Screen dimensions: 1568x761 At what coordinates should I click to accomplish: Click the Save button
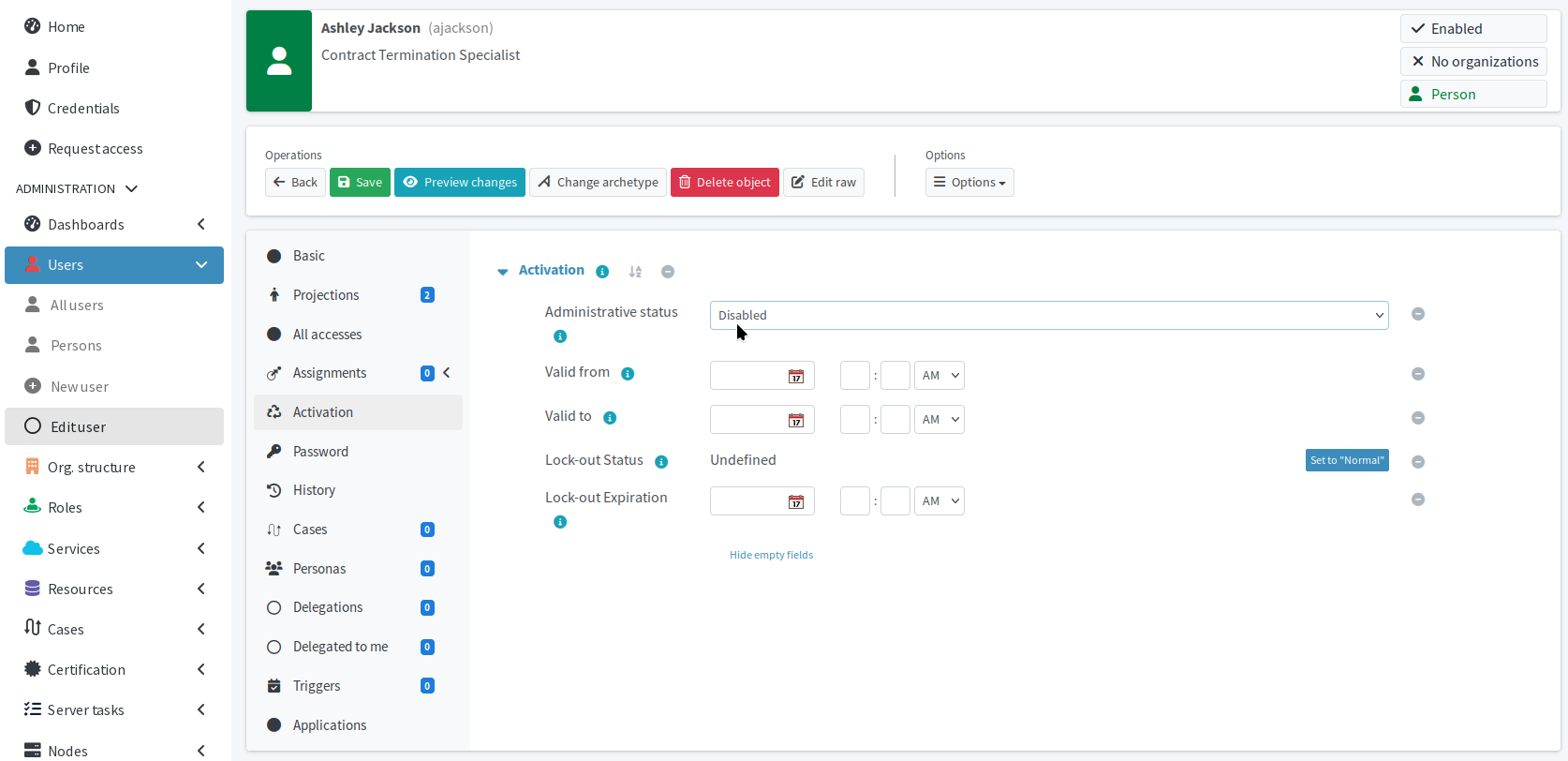coord(360,183)
